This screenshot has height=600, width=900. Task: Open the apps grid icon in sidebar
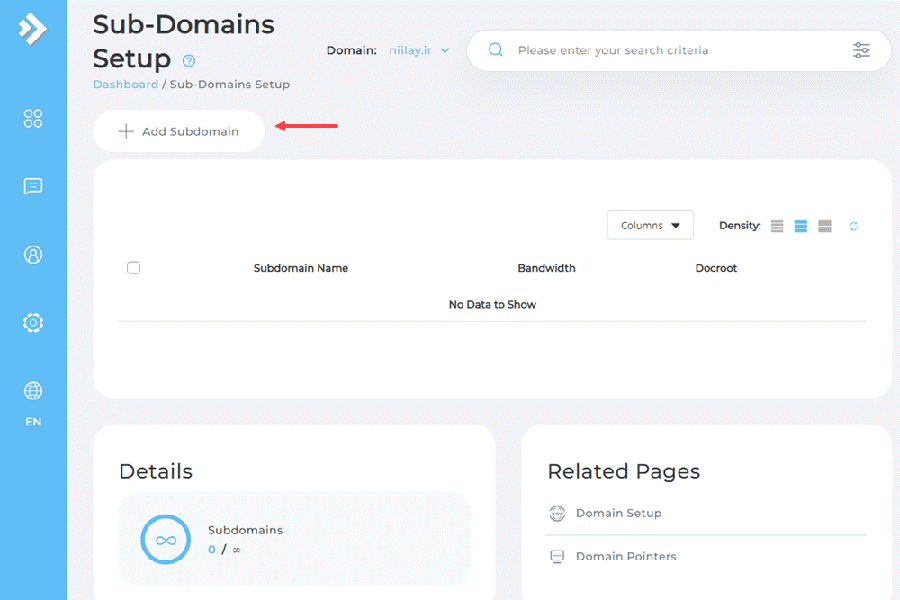click(33, 119)
